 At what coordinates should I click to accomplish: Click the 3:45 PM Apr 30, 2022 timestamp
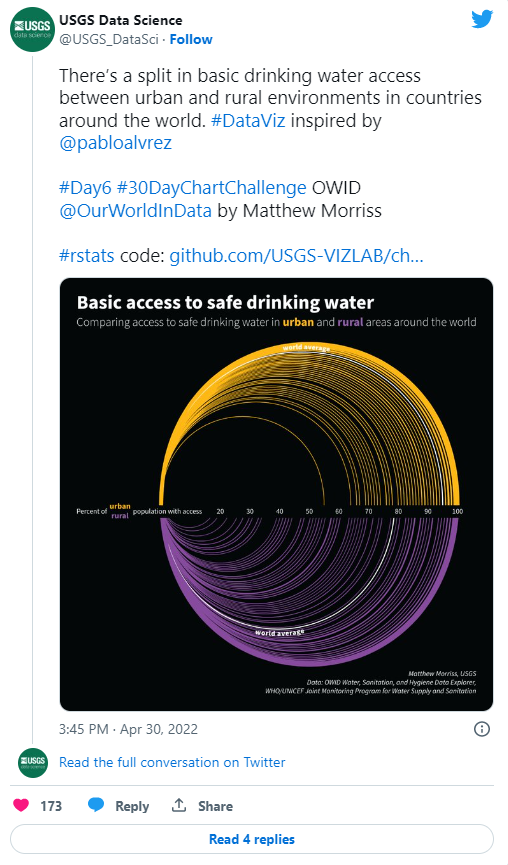tap(128, 729)
